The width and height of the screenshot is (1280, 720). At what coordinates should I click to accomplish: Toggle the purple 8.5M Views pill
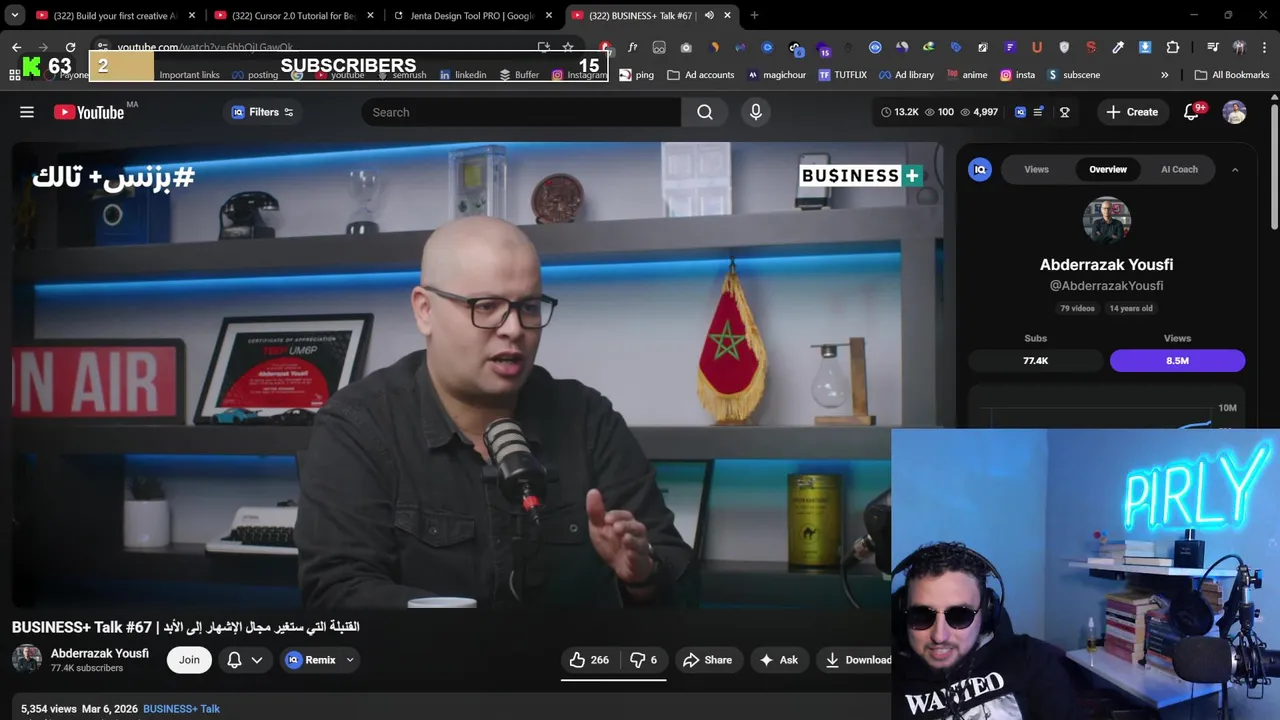(1177, 360)
